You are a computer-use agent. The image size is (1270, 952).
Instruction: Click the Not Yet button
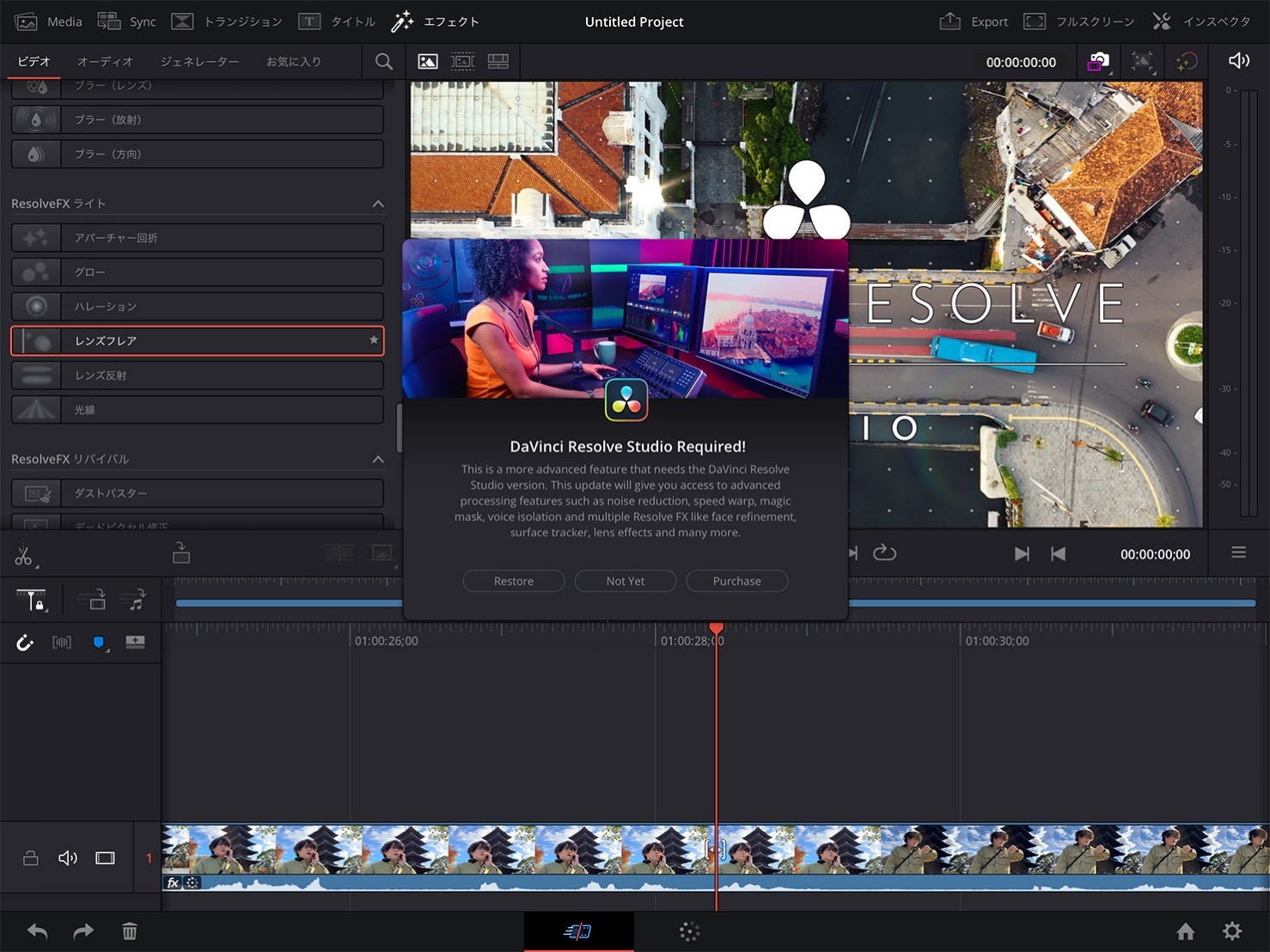pos(626,581)
